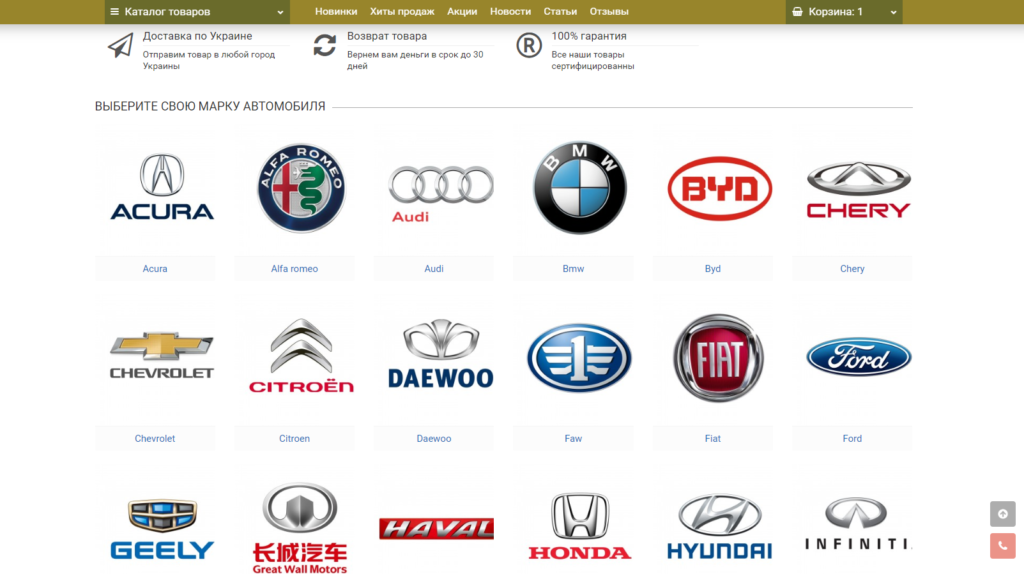Pick the Hyundai brand logo
1024x574 pixels.
pyautogui.click(x=720, y=526)
